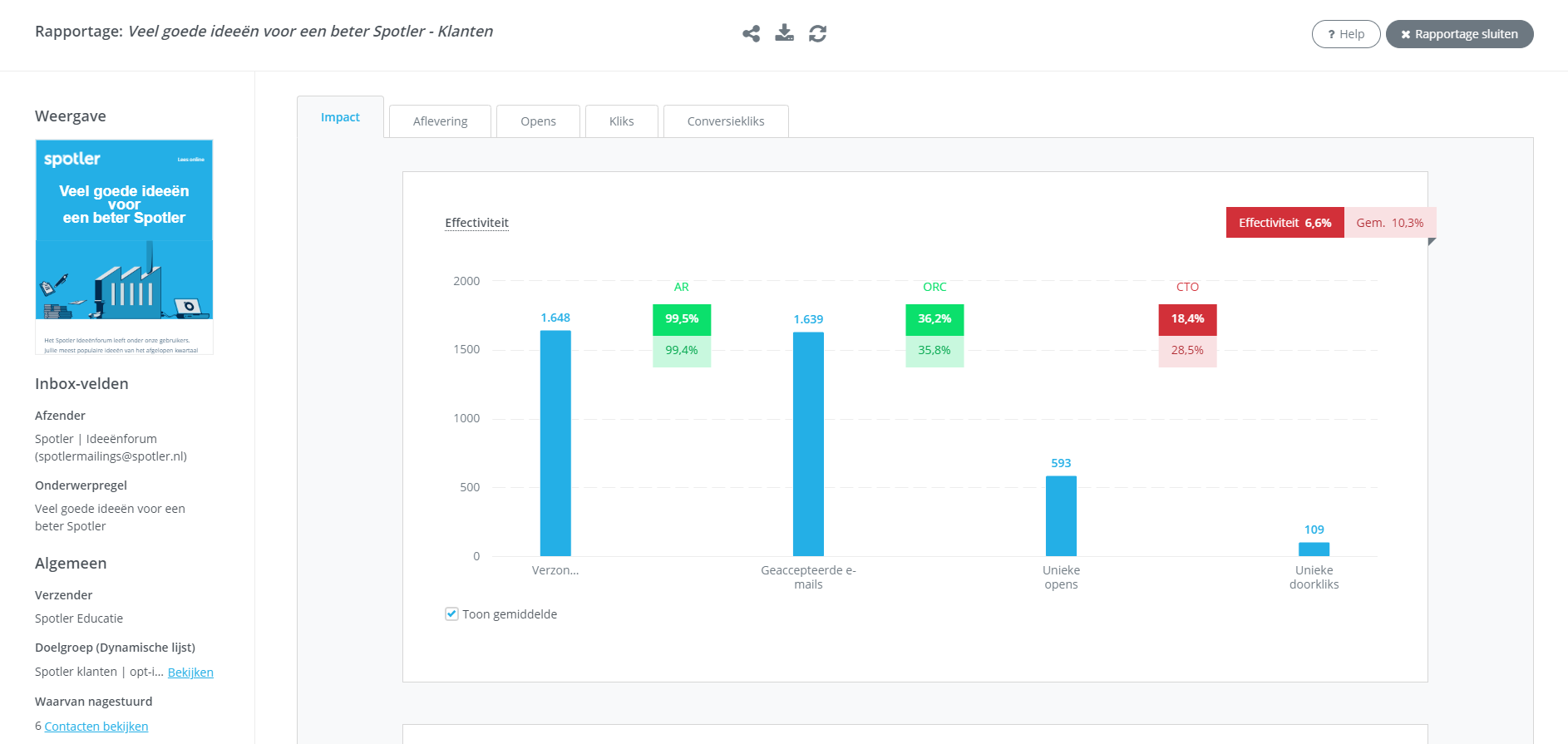The height and width of the screenshot is (744, 1568).
Task: Click the underlined Effectiviteit chart title
Action: [476, 223]
